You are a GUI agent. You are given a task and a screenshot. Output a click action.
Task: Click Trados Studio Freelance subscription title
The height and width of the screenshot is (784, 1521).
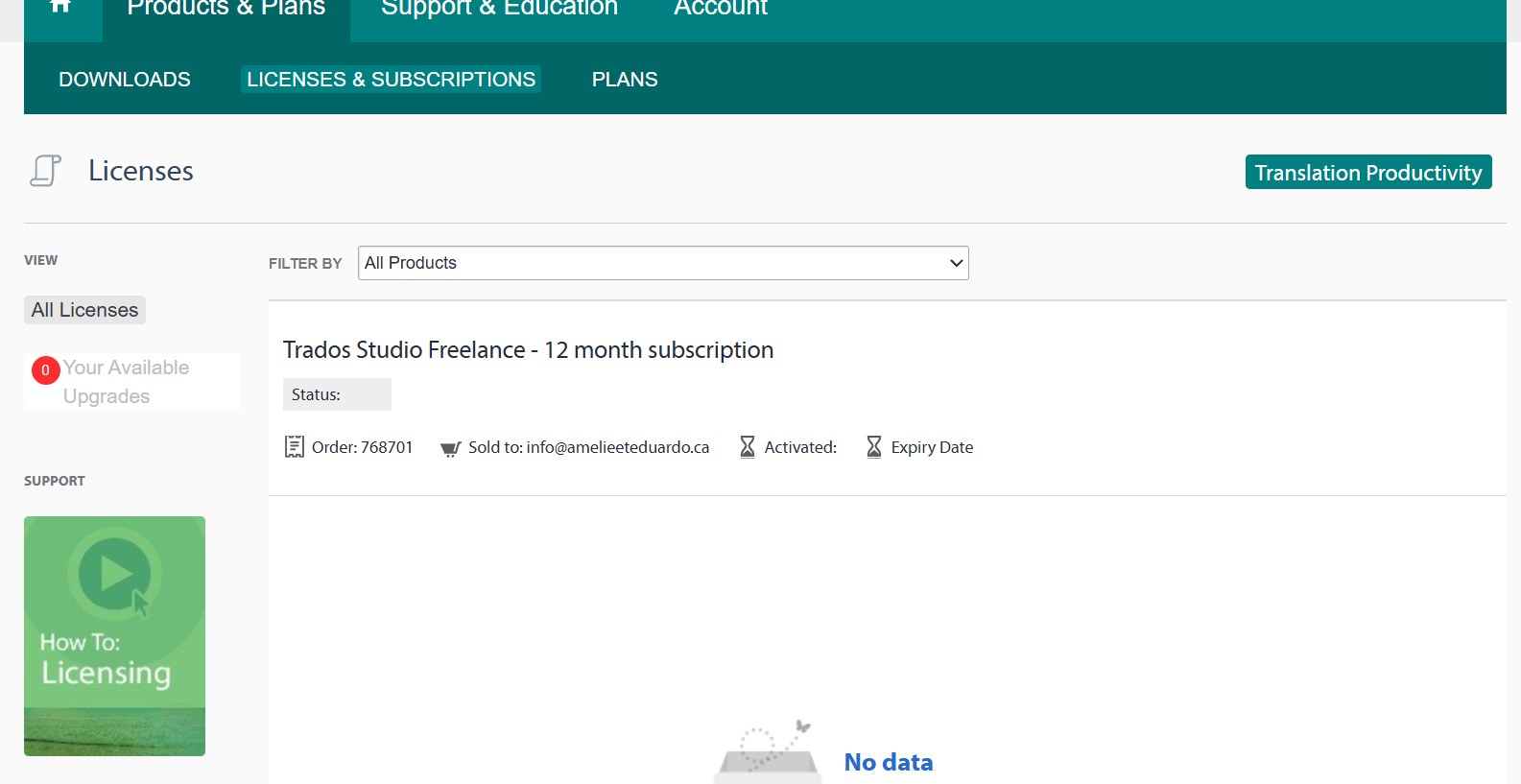(528, 350)
